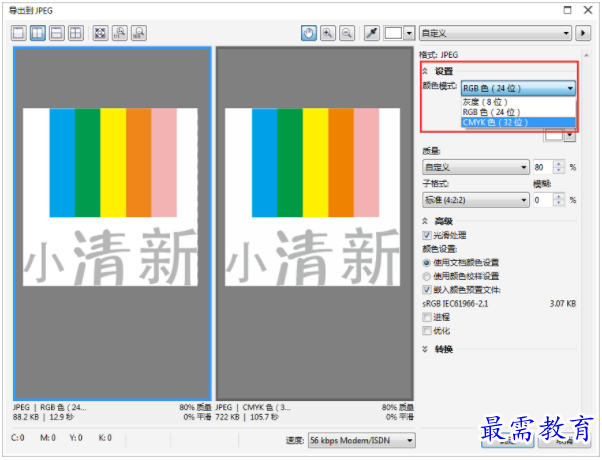Open the 质量 自定义 dropdown
The width and height of the screenshot is (602, 460).
(x=476, y=167)
